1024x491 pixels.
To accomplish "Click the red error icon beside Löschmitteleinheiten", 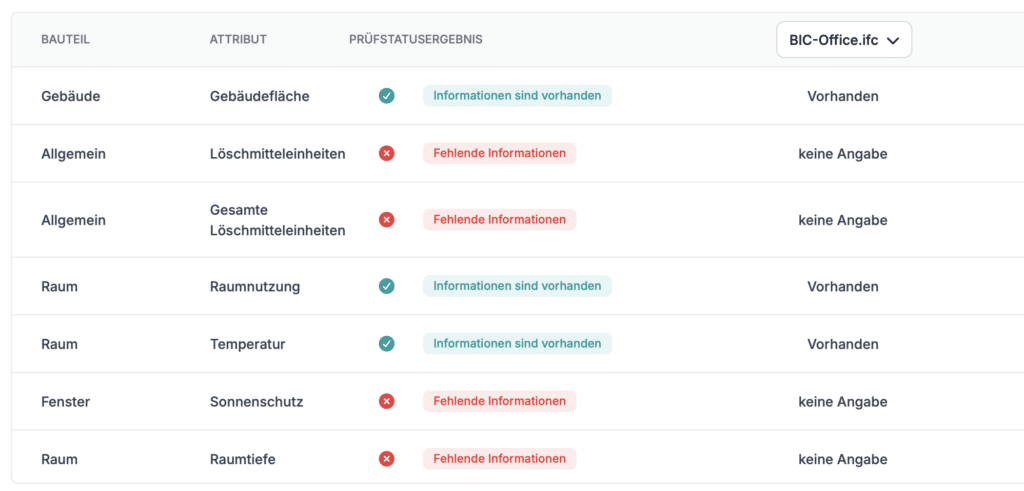I will pos(387,153).
